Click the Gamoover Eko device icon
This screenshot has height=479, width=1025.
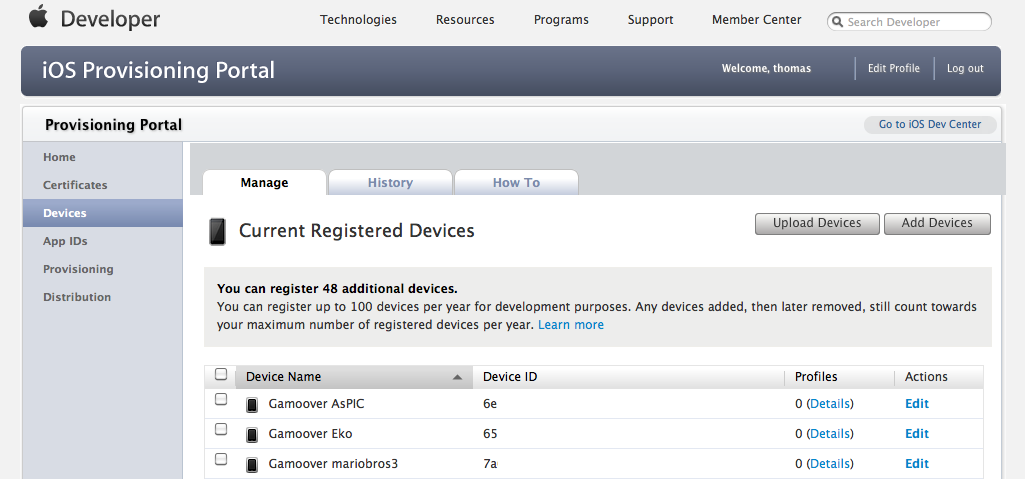252,435
